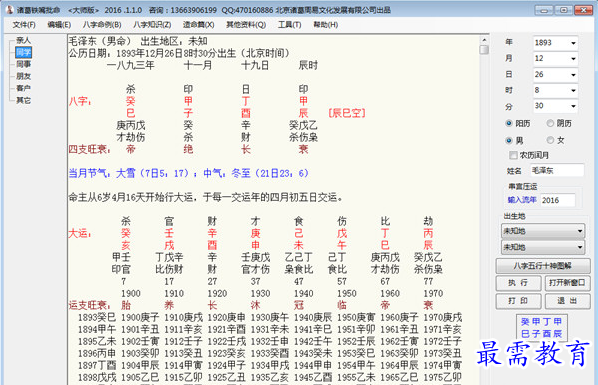Select 同事 tree node
Viewport: 598px width, 385px height.
tap(23, 64)
